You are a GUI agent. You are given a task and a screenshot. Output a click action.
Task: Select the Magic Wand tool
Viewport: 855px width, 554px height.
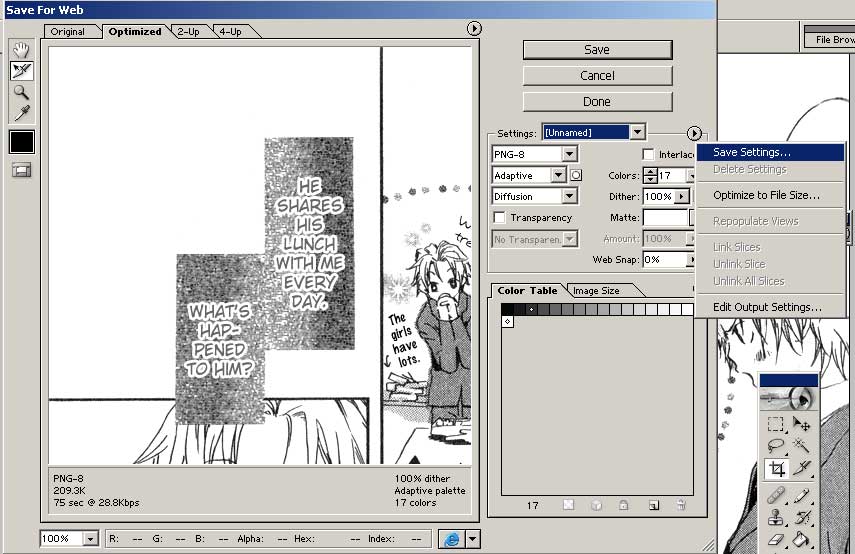tap(801, 445)
